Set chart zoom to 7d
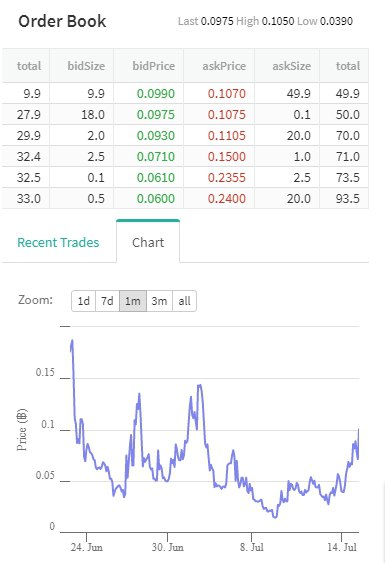The image size is (385, 563). 107,301
